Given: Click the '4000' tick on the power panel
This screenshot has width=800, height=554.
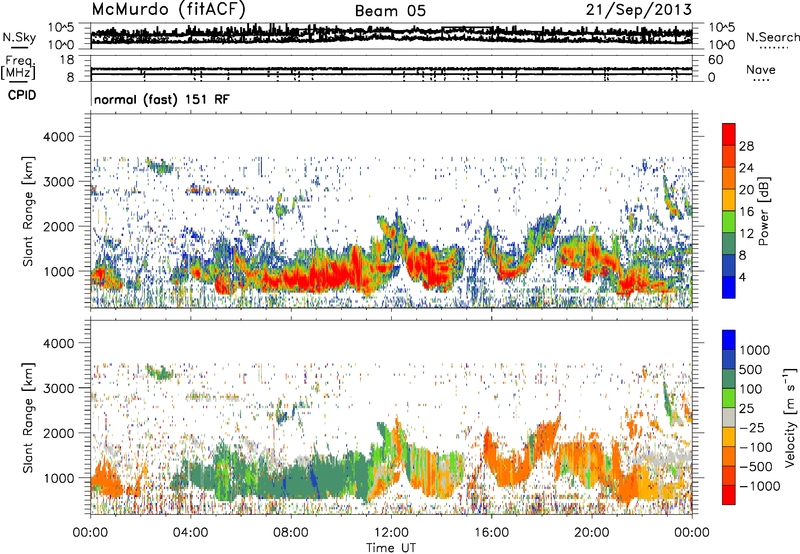Looking at the screenshot, I should pos(61,137).
